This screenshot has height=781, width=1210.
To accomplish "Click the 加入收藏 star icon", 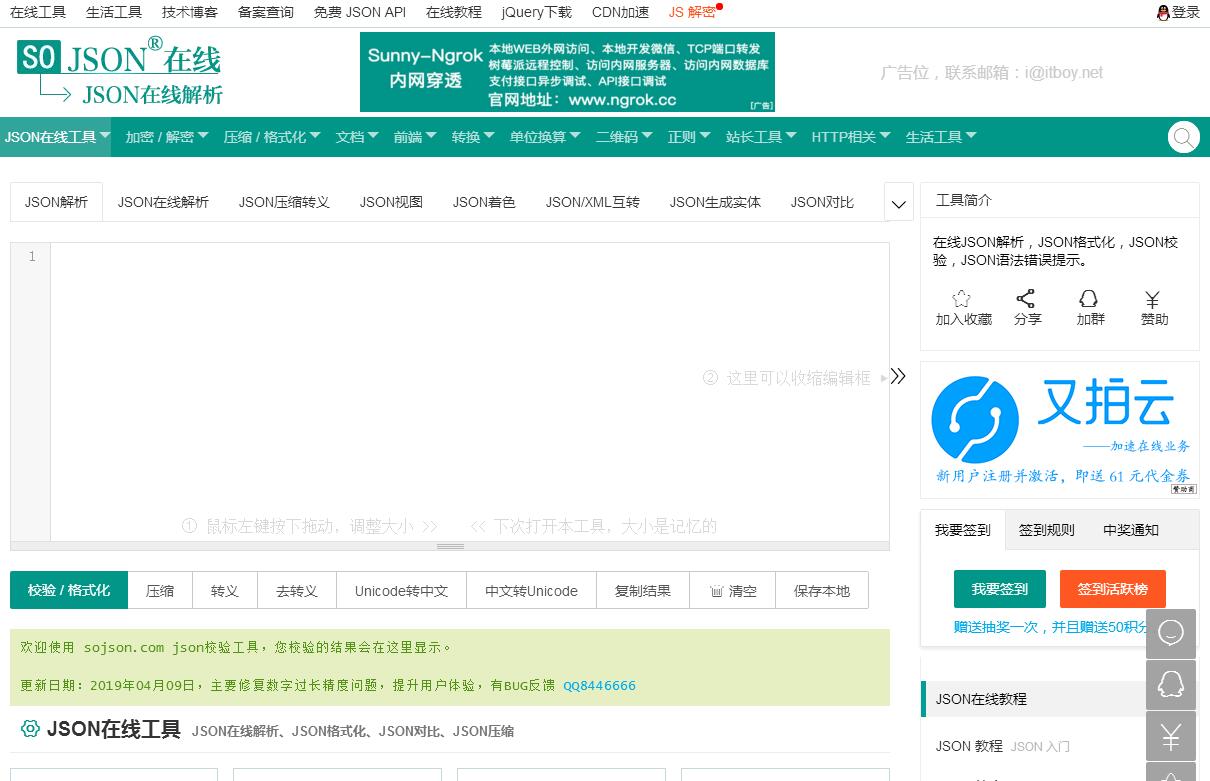I will click(961, 299).
